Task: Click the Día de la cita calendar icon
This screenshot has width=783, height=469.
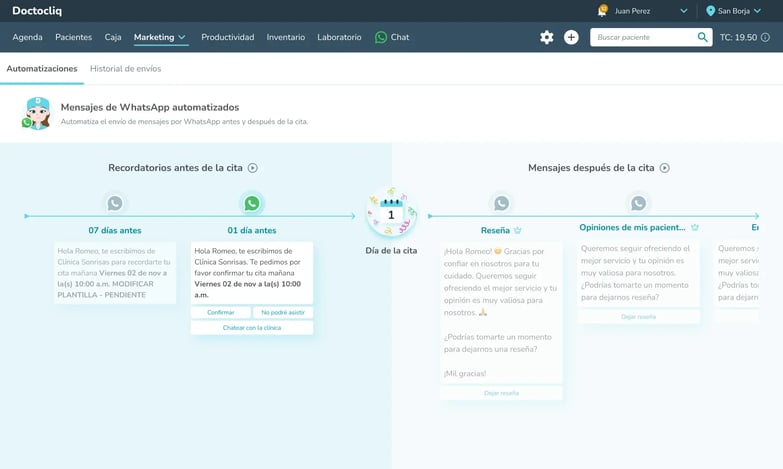Action: (391, 213)
